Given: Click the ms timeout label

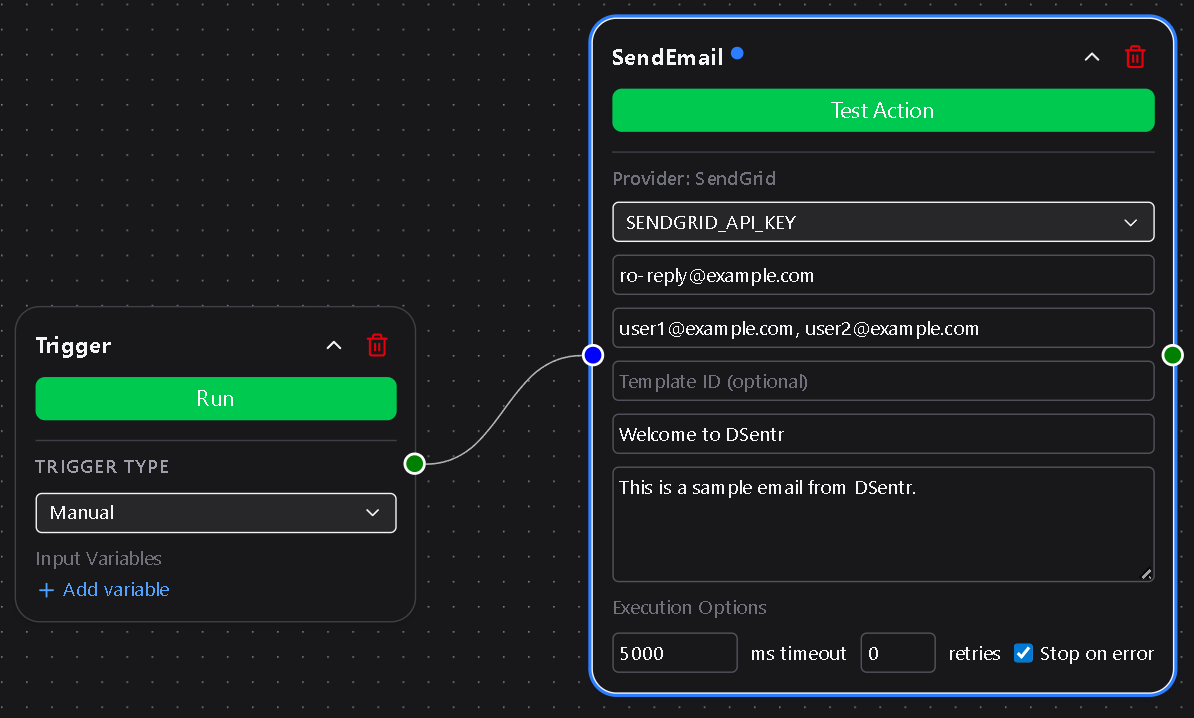Looking at the screenshot, I should [x=798, y=653].
